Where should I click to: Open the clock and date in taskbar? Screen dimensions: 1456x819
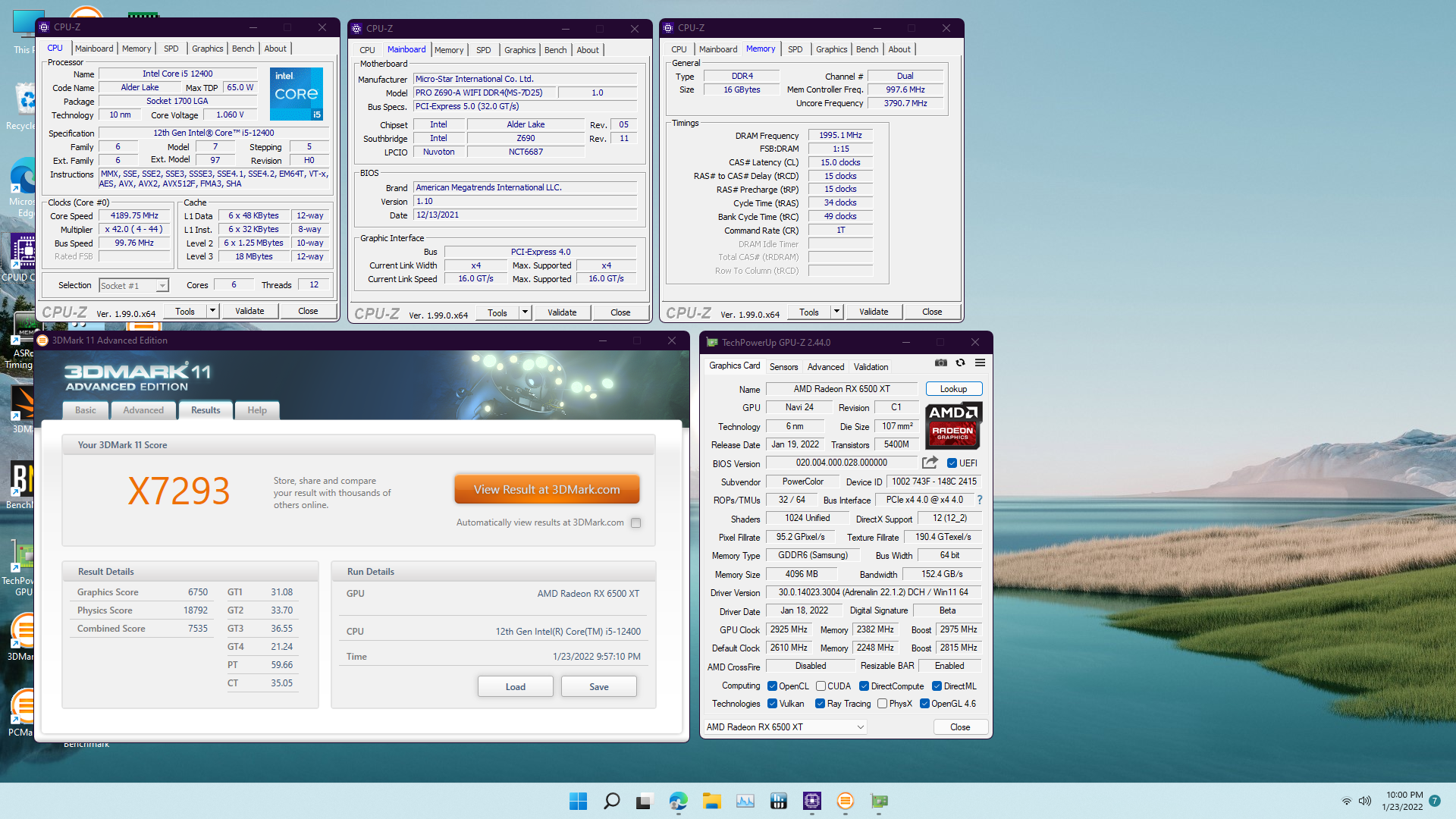tap(1404, 801)
